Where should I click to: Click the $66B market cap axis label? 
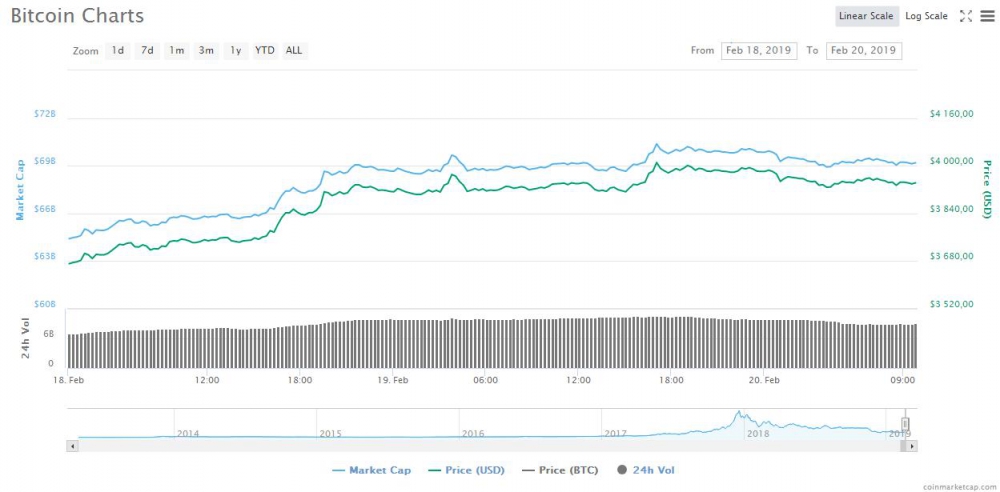pyautogui.click(x=45, y=209)
